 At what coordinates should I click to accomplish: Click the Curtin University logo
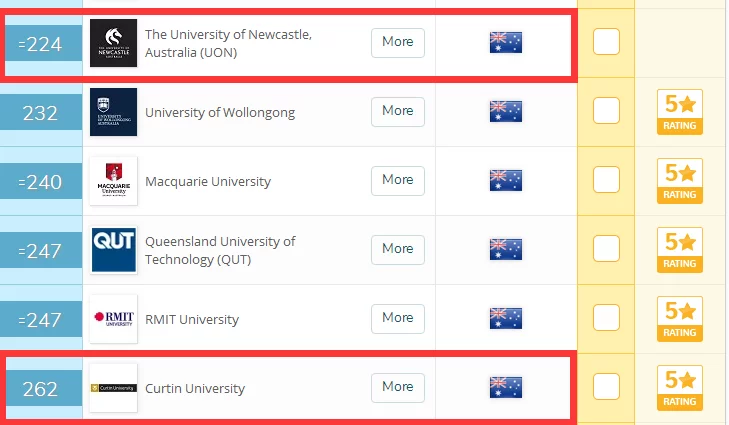pyautogui.click(x=113, y=388)
